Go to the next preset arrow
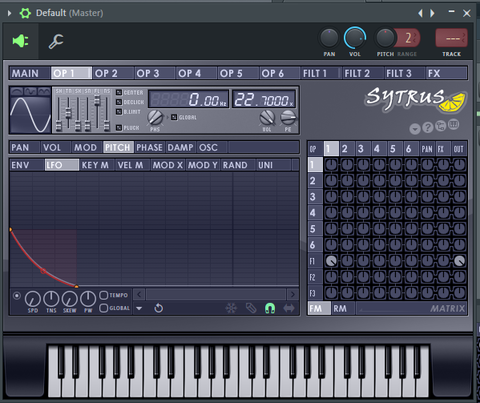The height and width of the screenshot is (403, 480). pos(432,13)
